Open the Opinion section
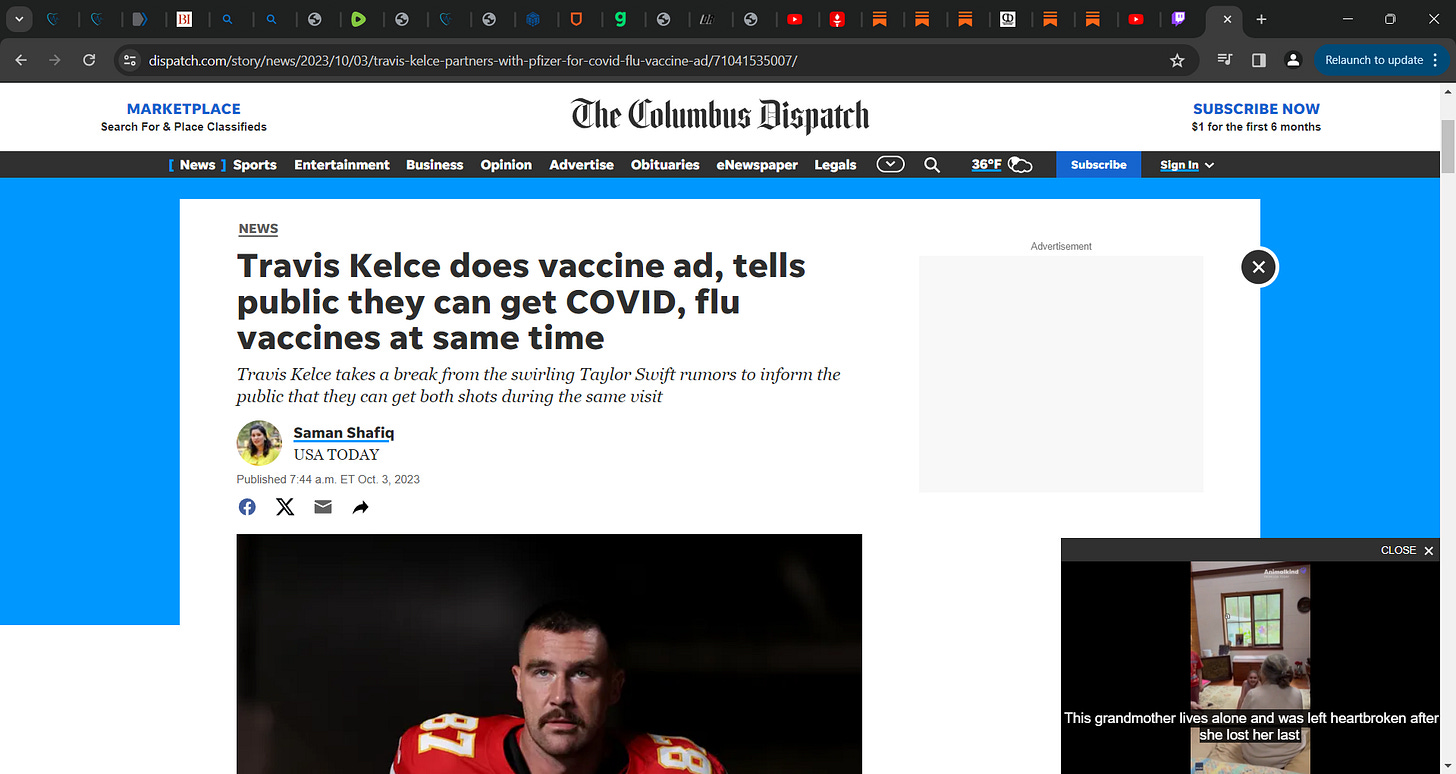The height and width of the screenshot is (774, 1456). click(x=506, y=165)
